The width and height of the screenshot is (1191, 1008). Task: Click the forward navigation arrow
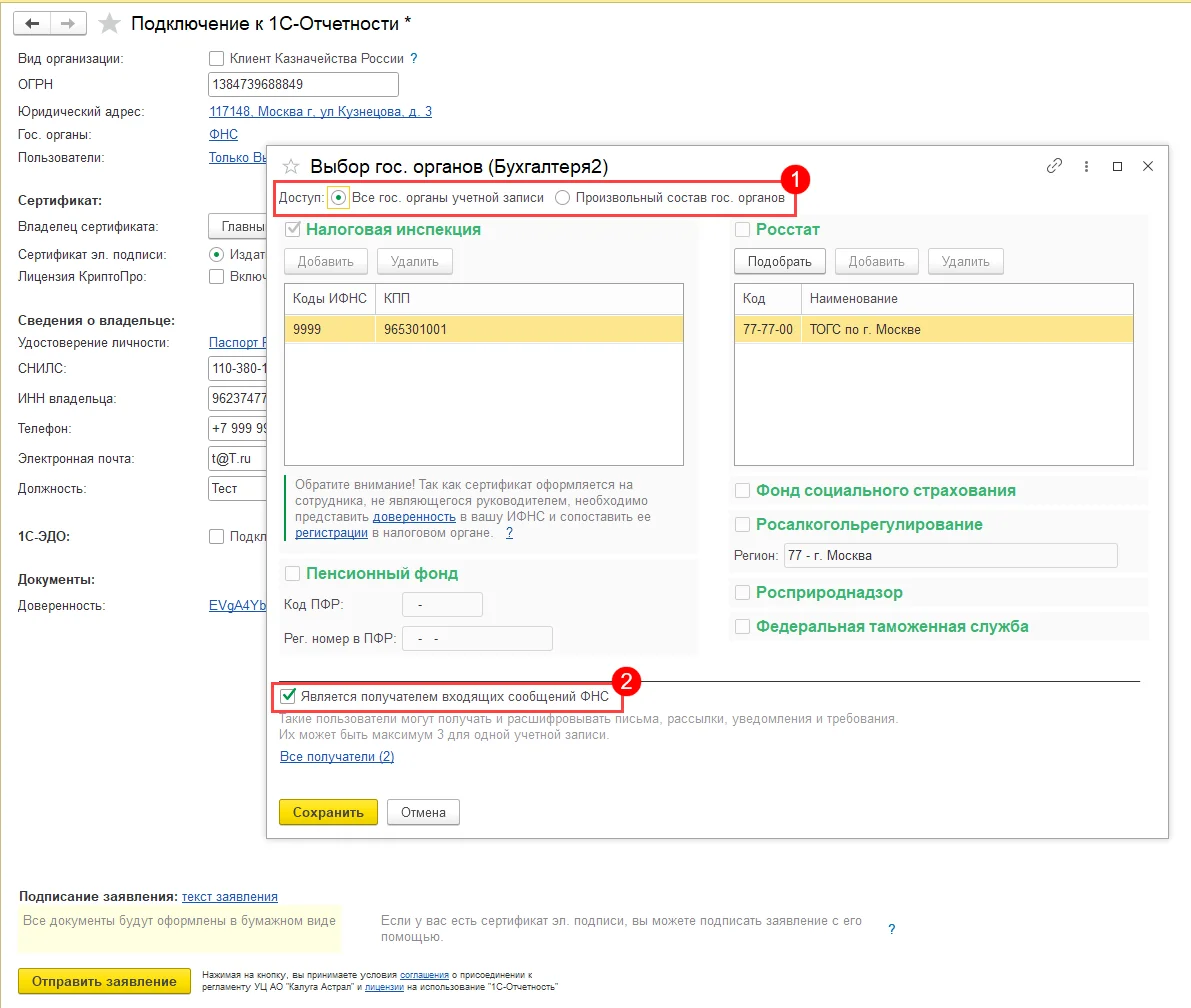point(68,24)
